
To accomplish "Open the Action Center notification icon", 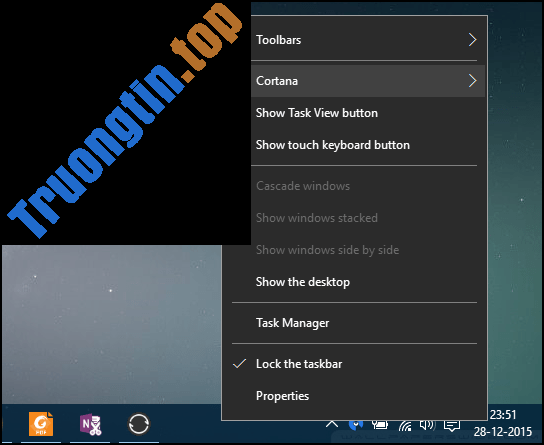I will click(x=452, y=425).
